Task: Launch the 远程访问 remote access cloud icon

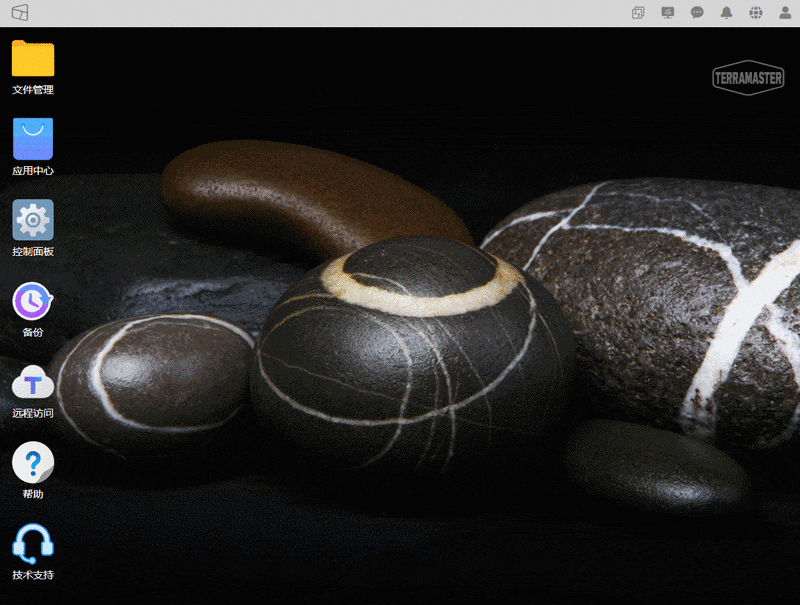Action: pos(33,382)
